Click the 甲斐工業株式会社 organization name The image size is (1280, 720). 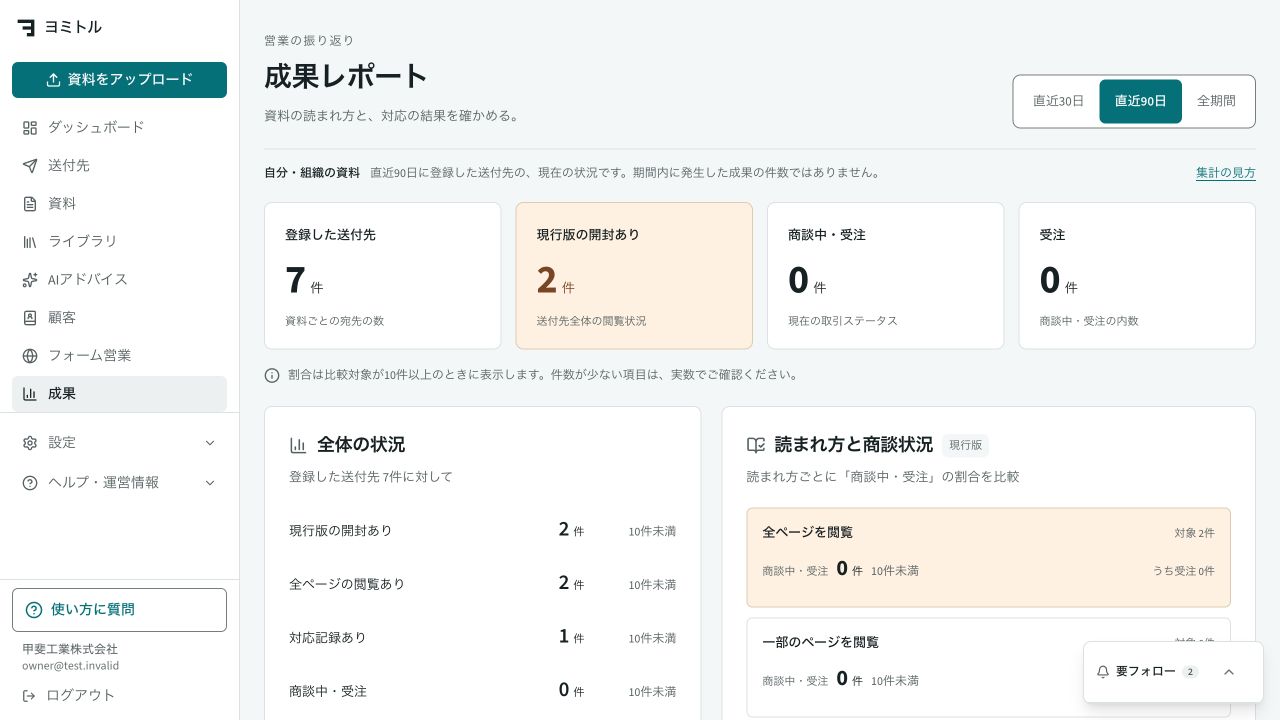(x=70, y=649)
